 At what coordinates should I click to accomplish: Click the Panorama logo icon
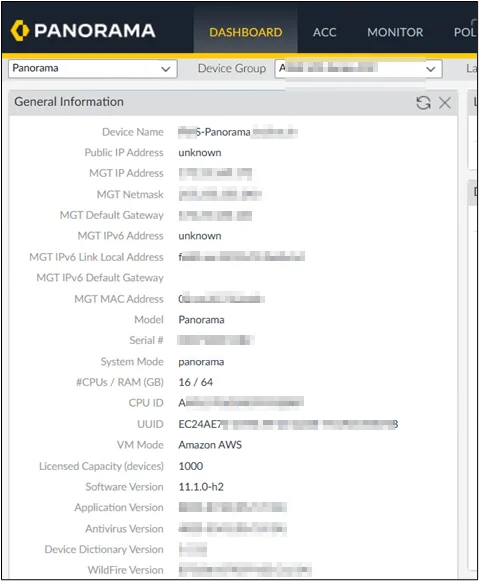[x=20, y=30]
